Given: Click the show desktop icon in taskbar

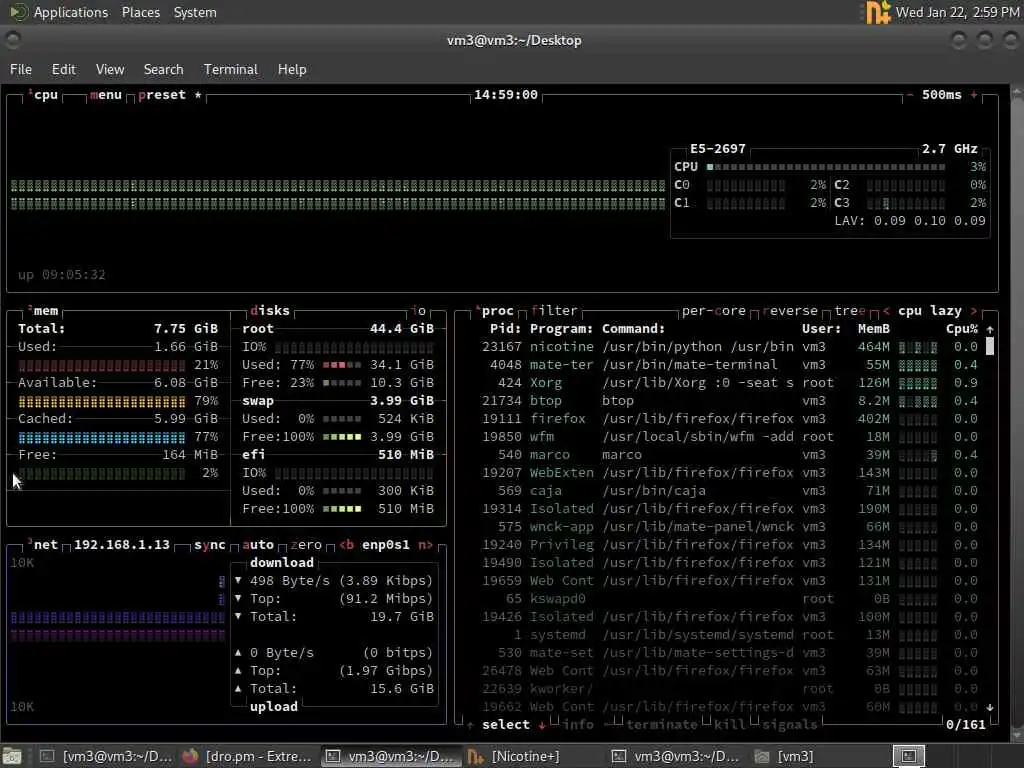Looking at the screenshot, I should tap(12, 756).
